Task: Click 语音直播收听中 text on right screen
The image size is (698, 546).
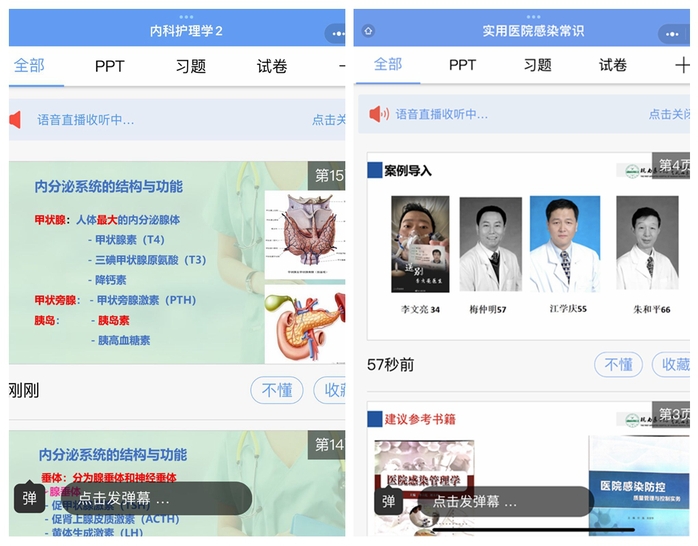Action: [x=442, y=114]
